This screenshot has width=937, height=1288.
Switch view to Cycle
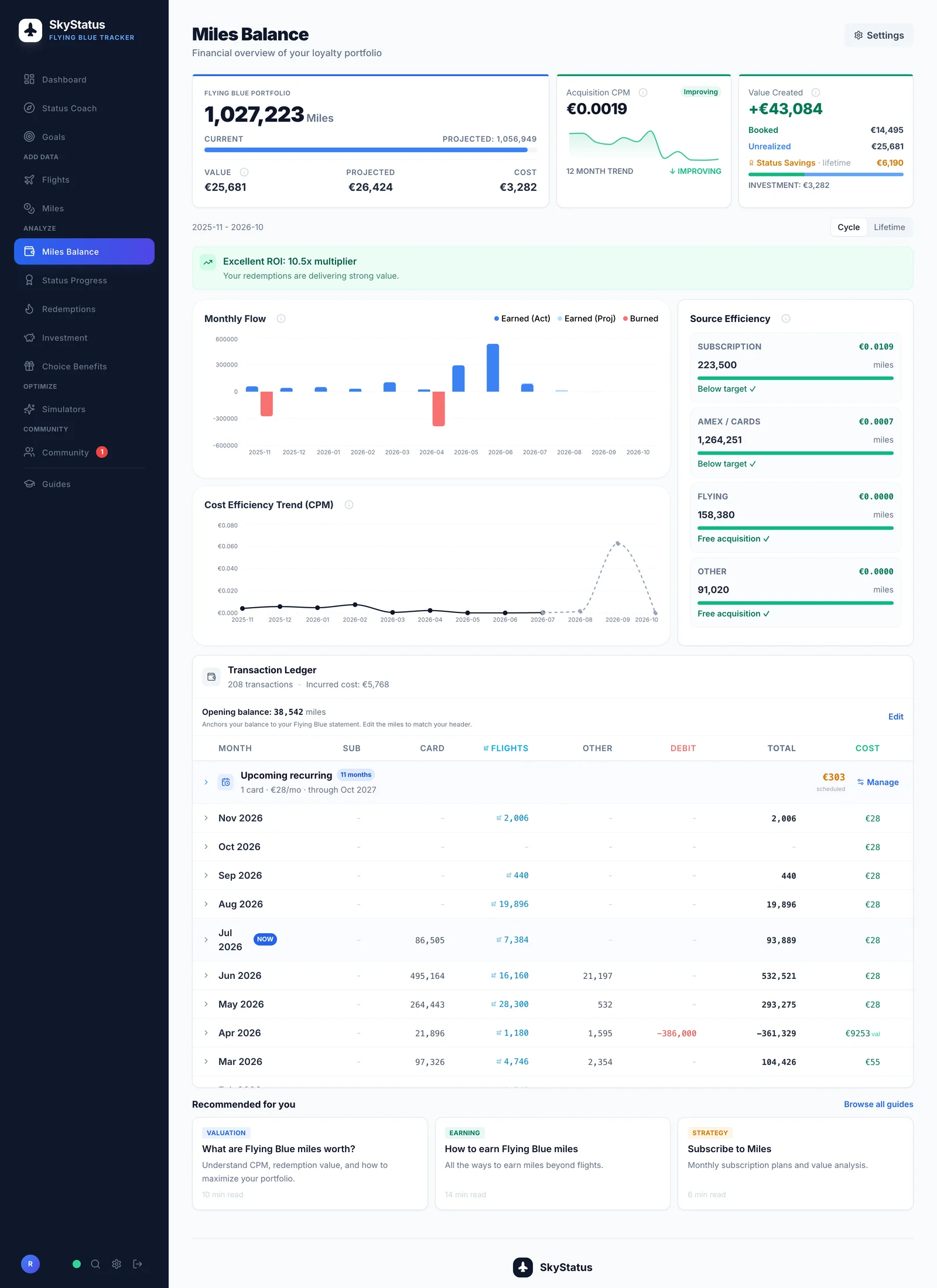pyautogui.click(x=849, y=227)
